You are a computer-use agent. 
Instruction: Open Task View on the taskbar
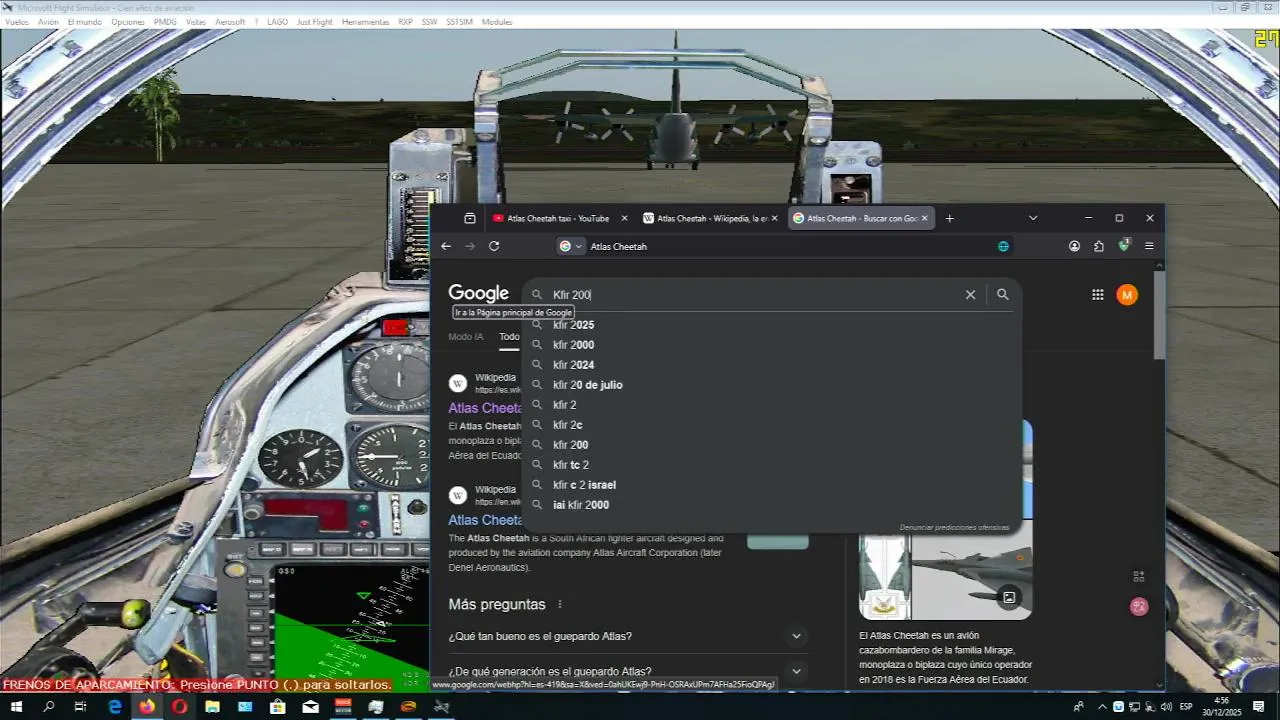(81, 707)
